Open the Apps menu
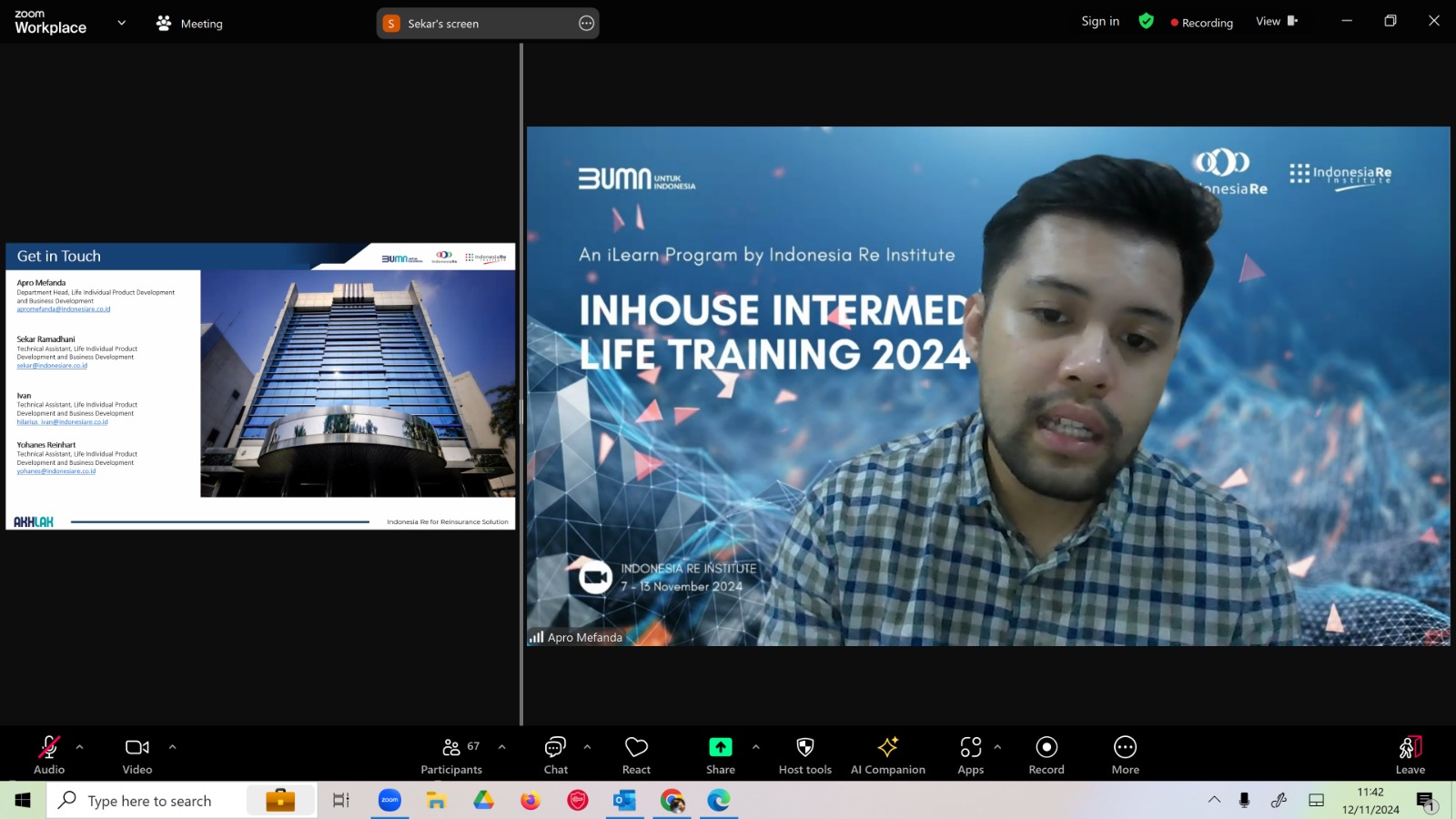The image size is (1456, 819). pyautogui.click(x=971, y=755)
